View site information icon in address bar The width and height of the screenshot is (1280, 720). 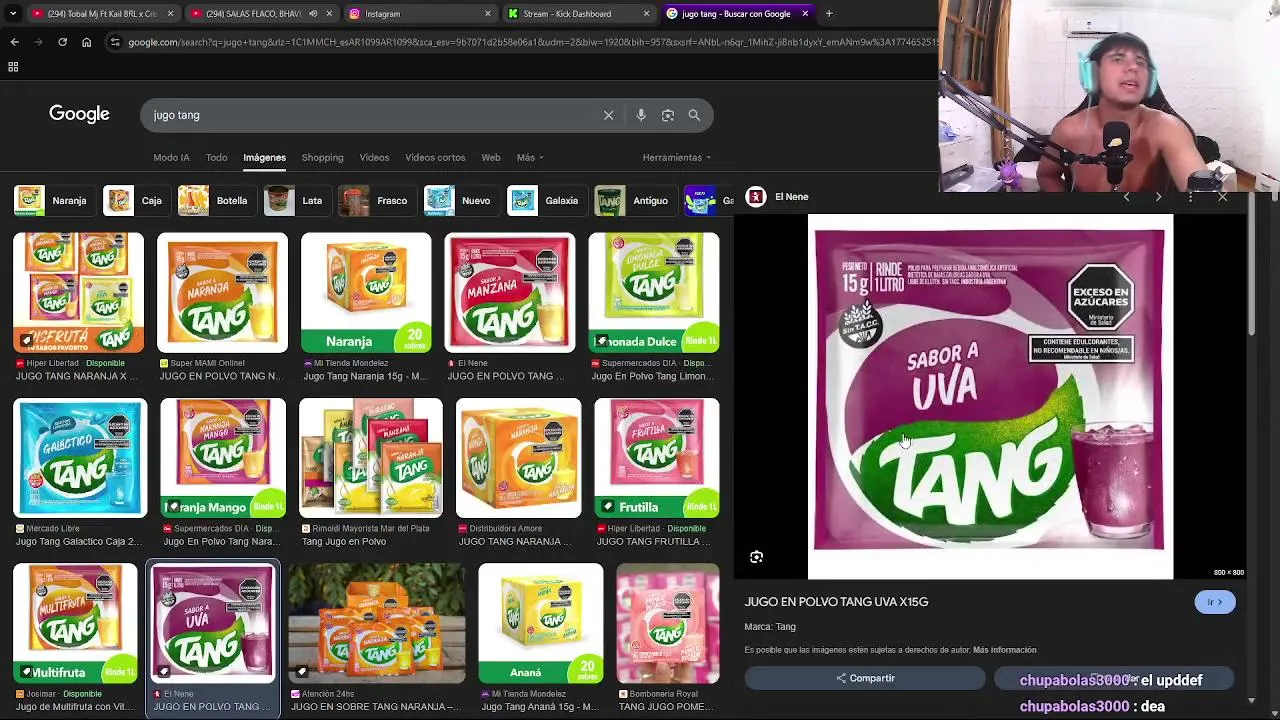[115, 42]
